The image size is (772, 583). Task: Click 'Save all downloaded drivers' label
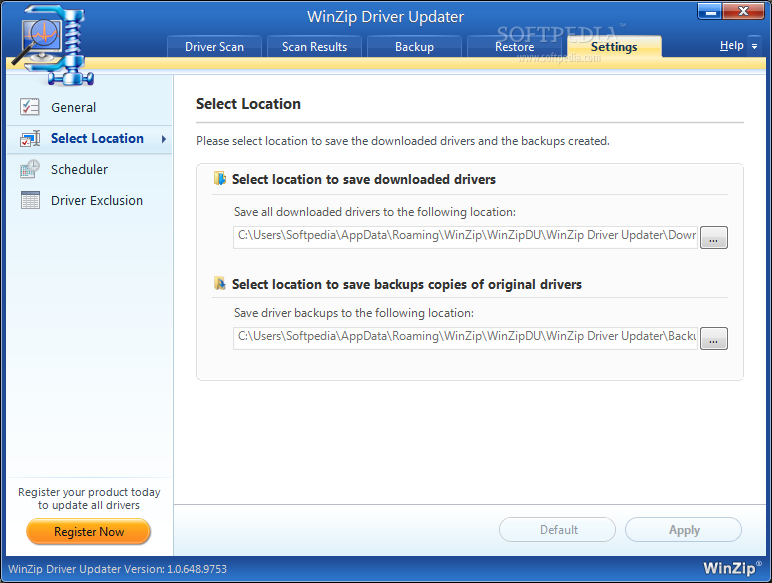tap(375, 212)
